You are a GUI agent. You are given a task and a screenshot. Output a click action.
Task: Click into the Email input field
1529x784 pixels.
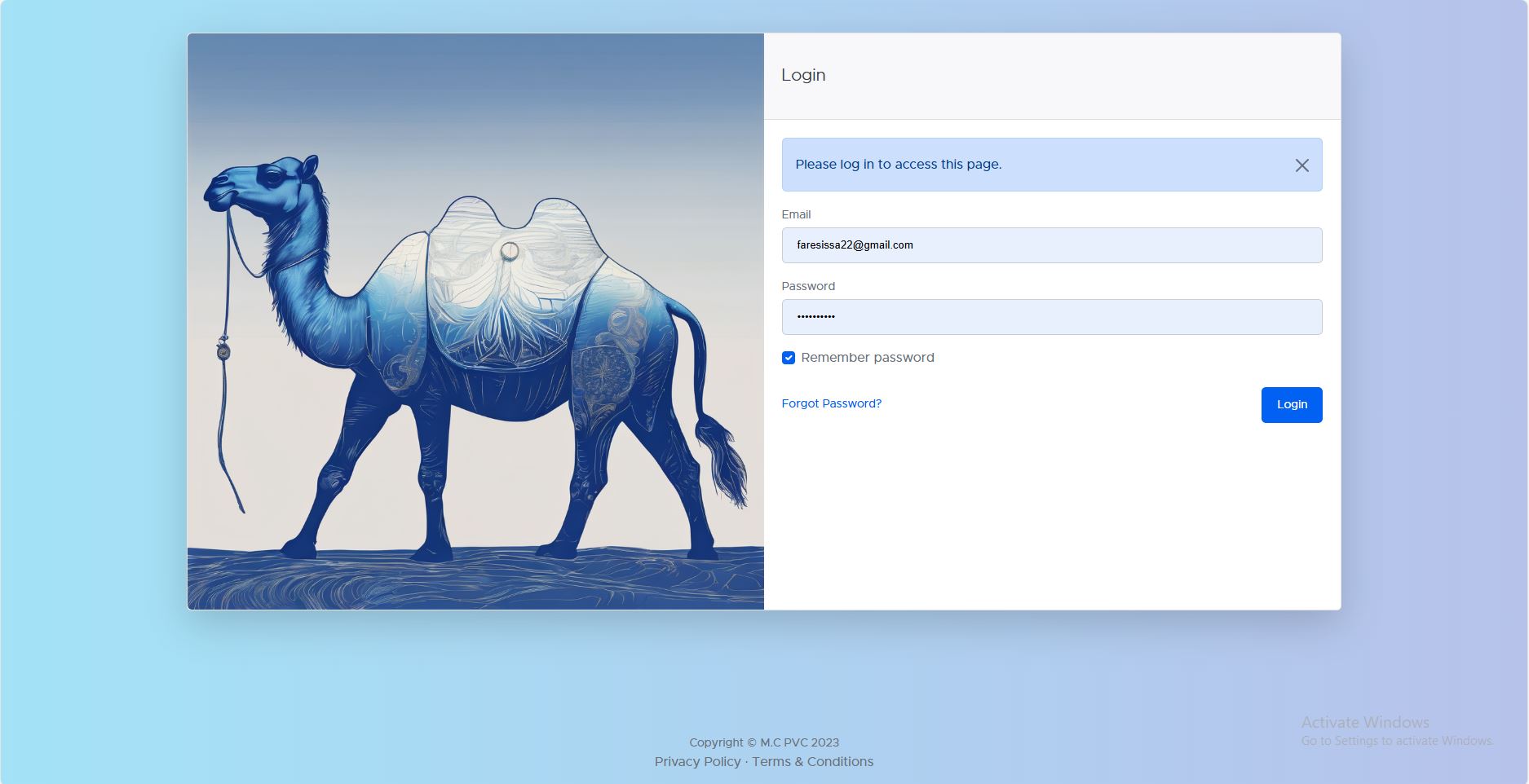(x=1051, y=245)
